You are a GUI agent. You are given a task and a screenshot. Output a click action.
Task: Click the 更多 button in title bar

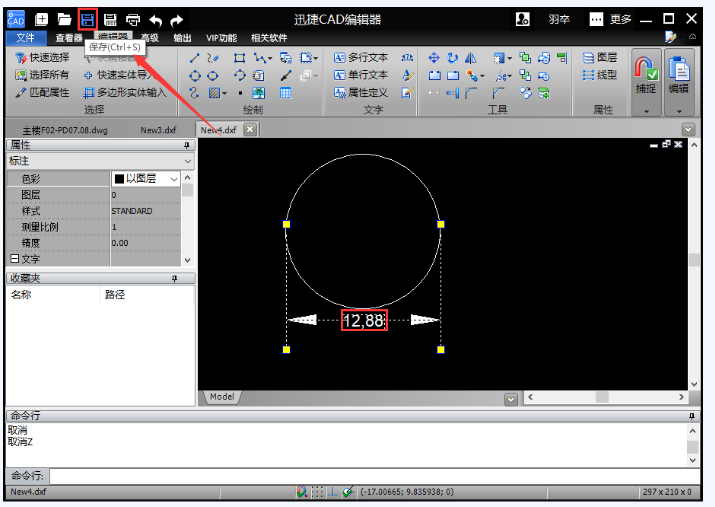click(610, 19)
